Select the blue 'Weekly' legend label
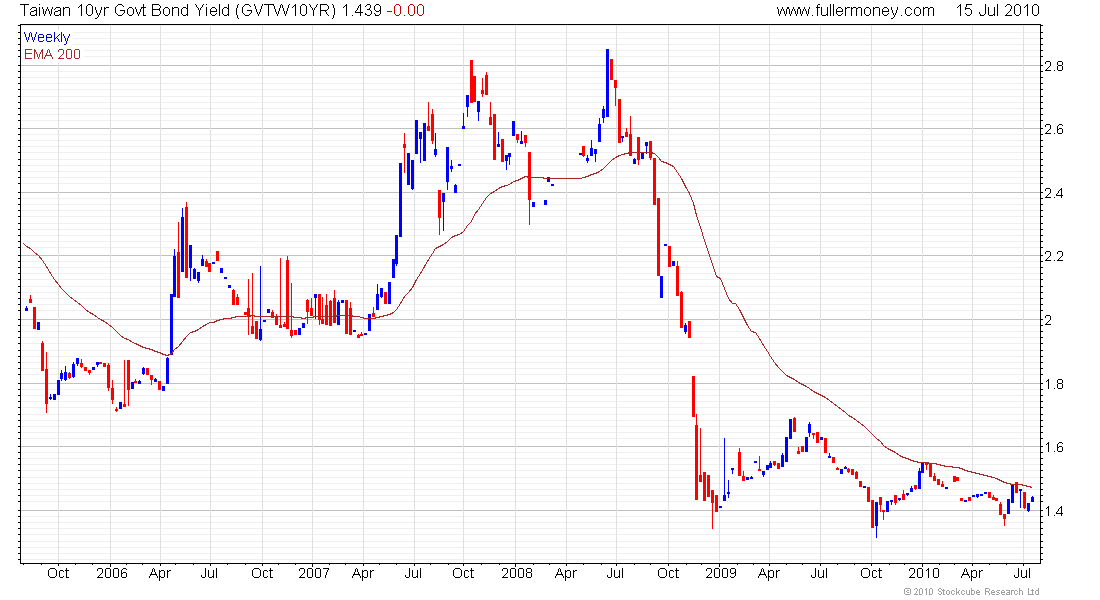Screen dimensions: 1100x600 47,37
